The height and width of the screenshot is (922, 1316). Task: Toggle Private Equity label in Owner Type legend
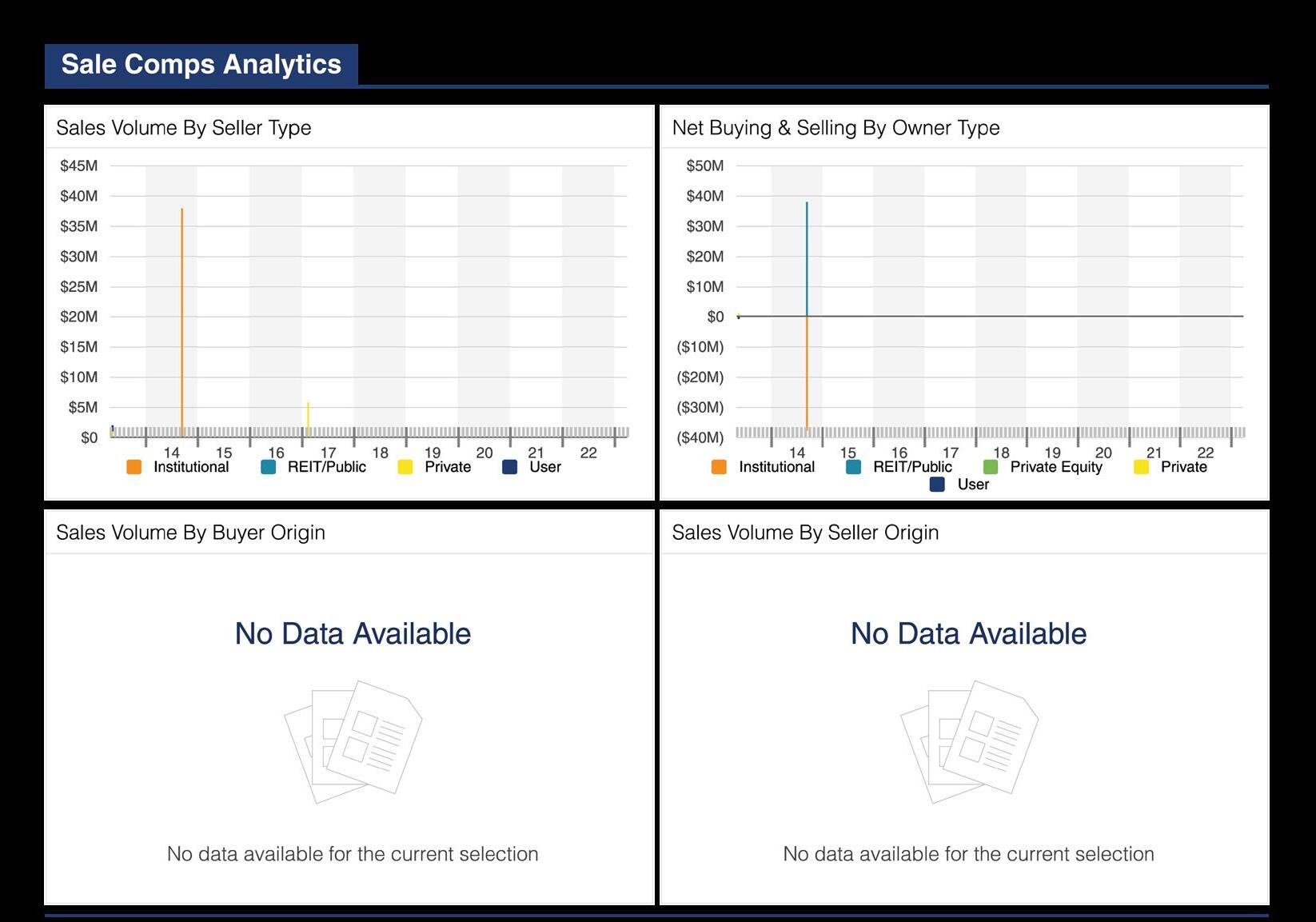(x=1056, y=467)
